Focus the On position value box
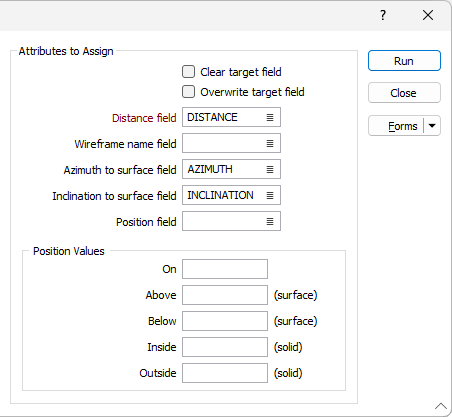 pyautogui.click(x=225, y=269)
